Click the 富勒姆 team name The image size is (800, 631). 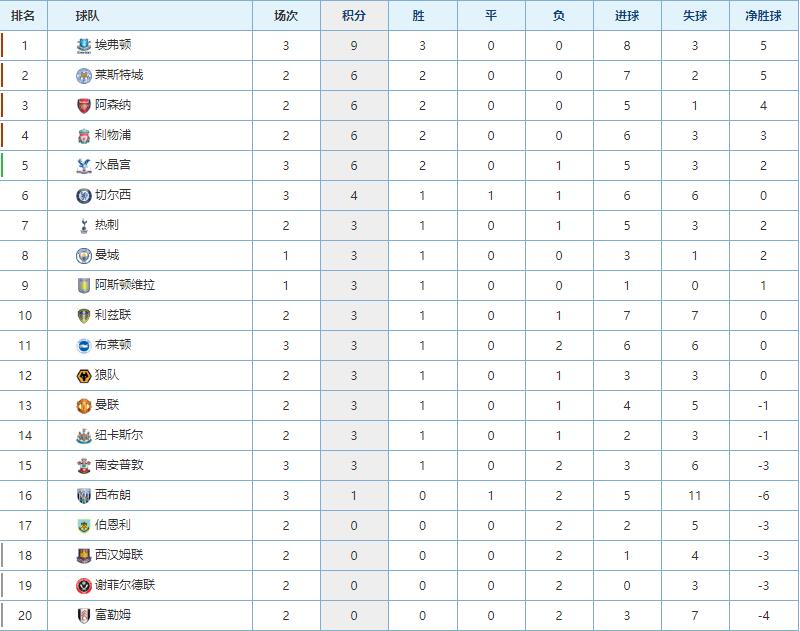point(113,615)
